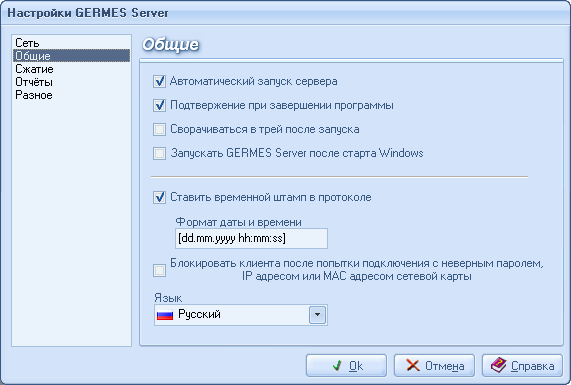Confirm settings with the Ok button
The image size is (571, 385).
tap(346, 365)
